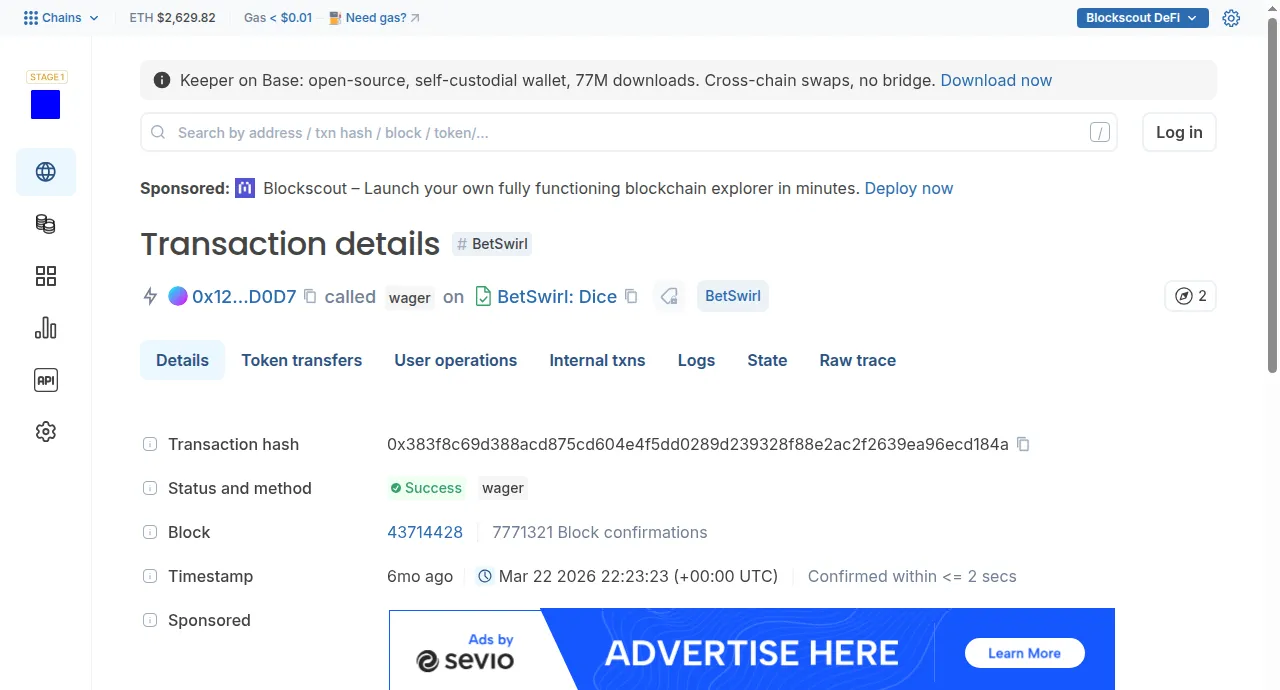
Task: Click info icon beside Timestamp
Action: (x=150, y=576)
